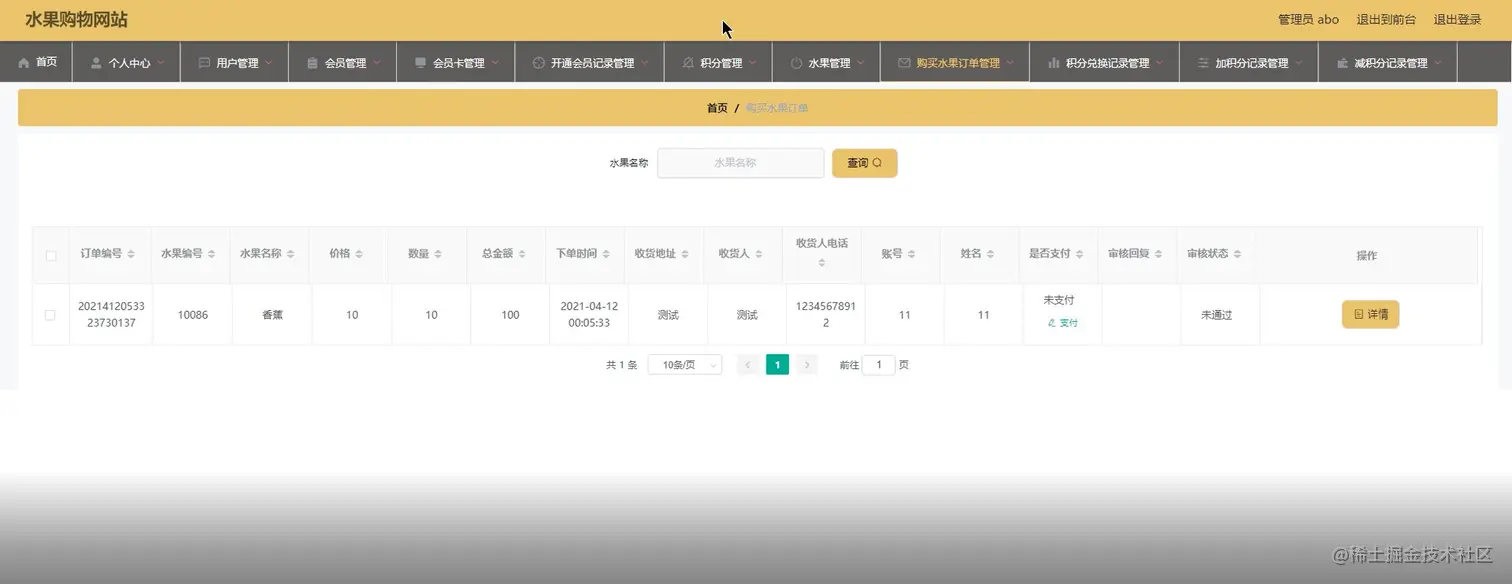1512x584 pixels.
Task: Click the home icon beside 首页 in the menu bar
Action: pyautogui.click(x=23, y=62)
